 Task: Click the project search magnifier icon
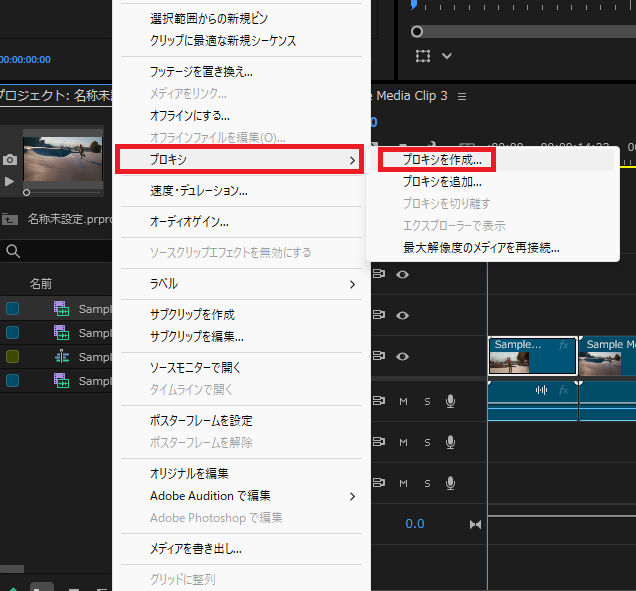(11, 251)
